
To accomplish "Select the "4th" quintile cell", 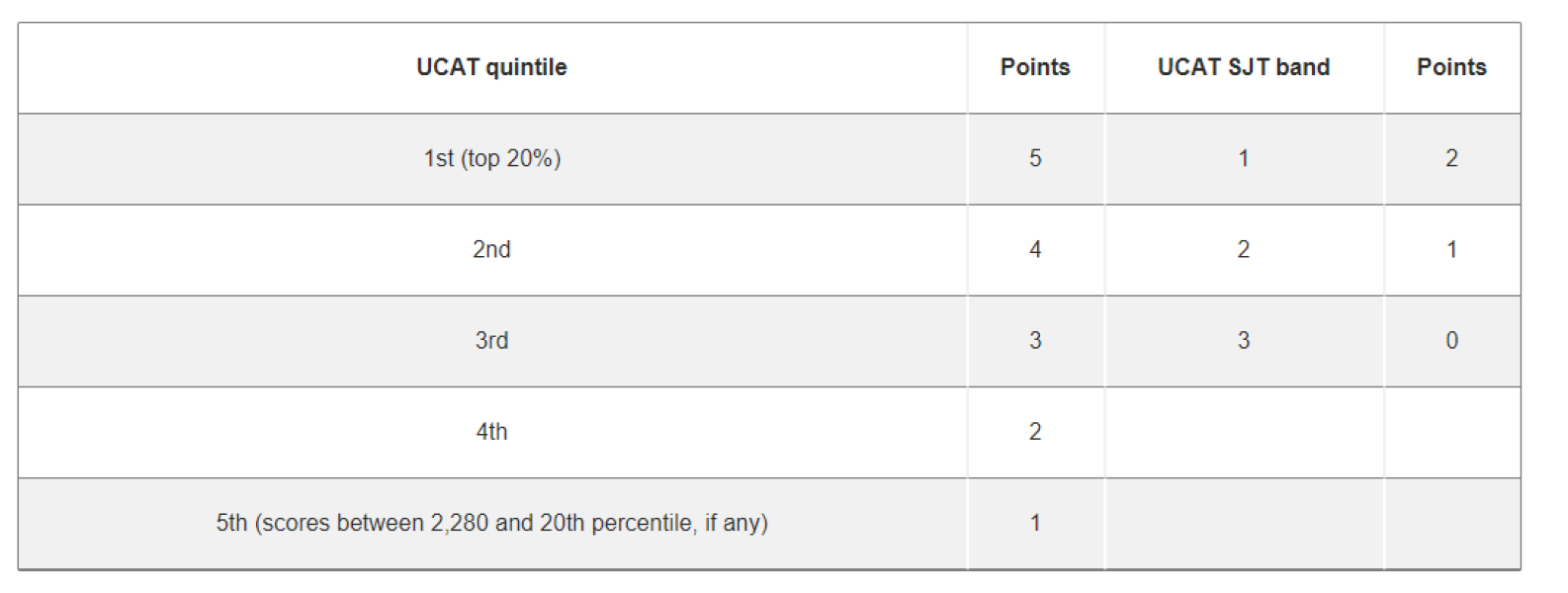I will (x=491, y=432).
